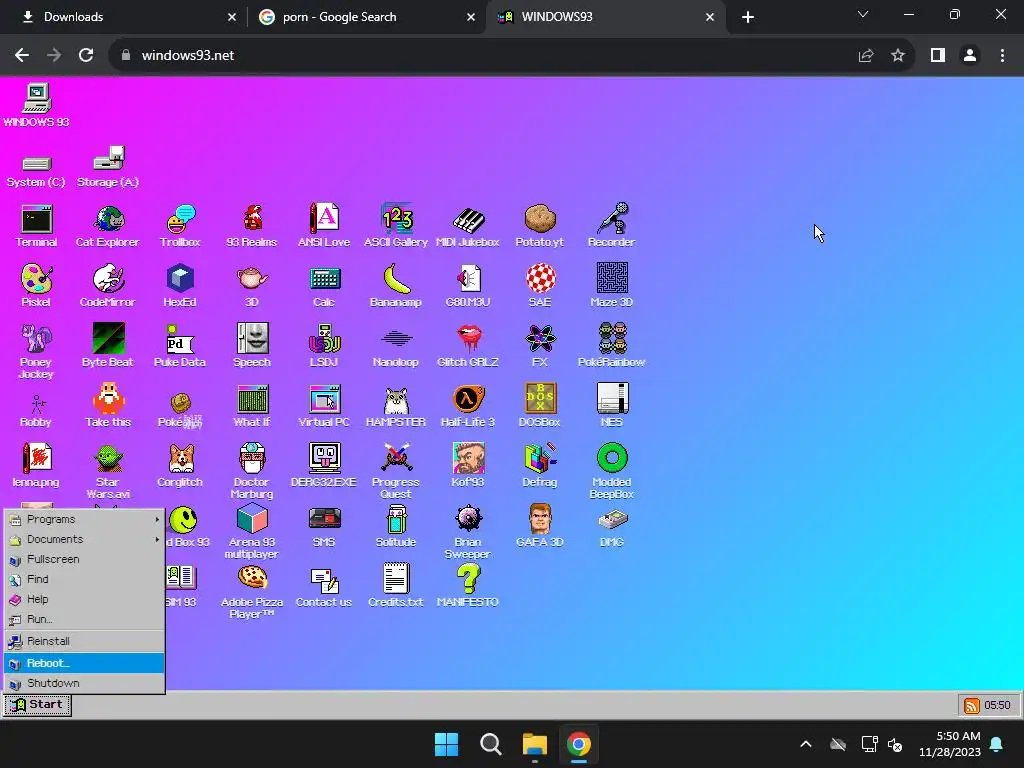Open the 3D teapot icon
The image size is (1024, 768).
(252, 286)
